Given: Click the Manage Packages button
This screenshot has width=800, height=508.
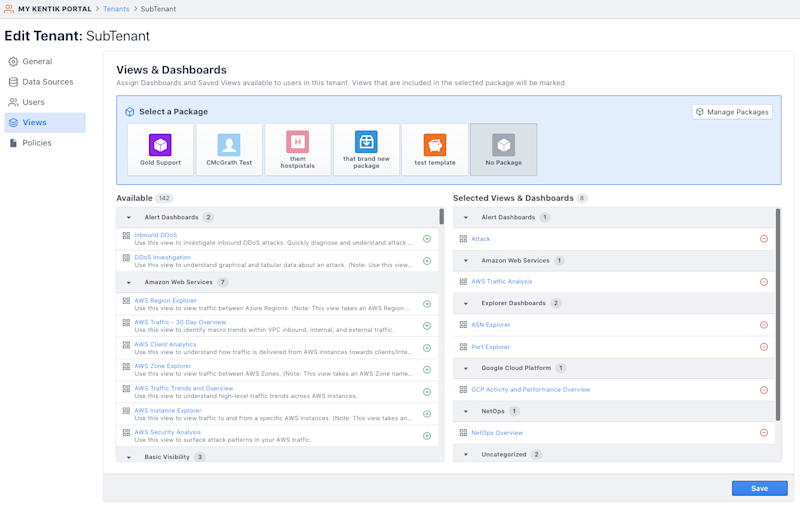Looking at the screenshot, I should pyautogui.click(x=732, y=112).
